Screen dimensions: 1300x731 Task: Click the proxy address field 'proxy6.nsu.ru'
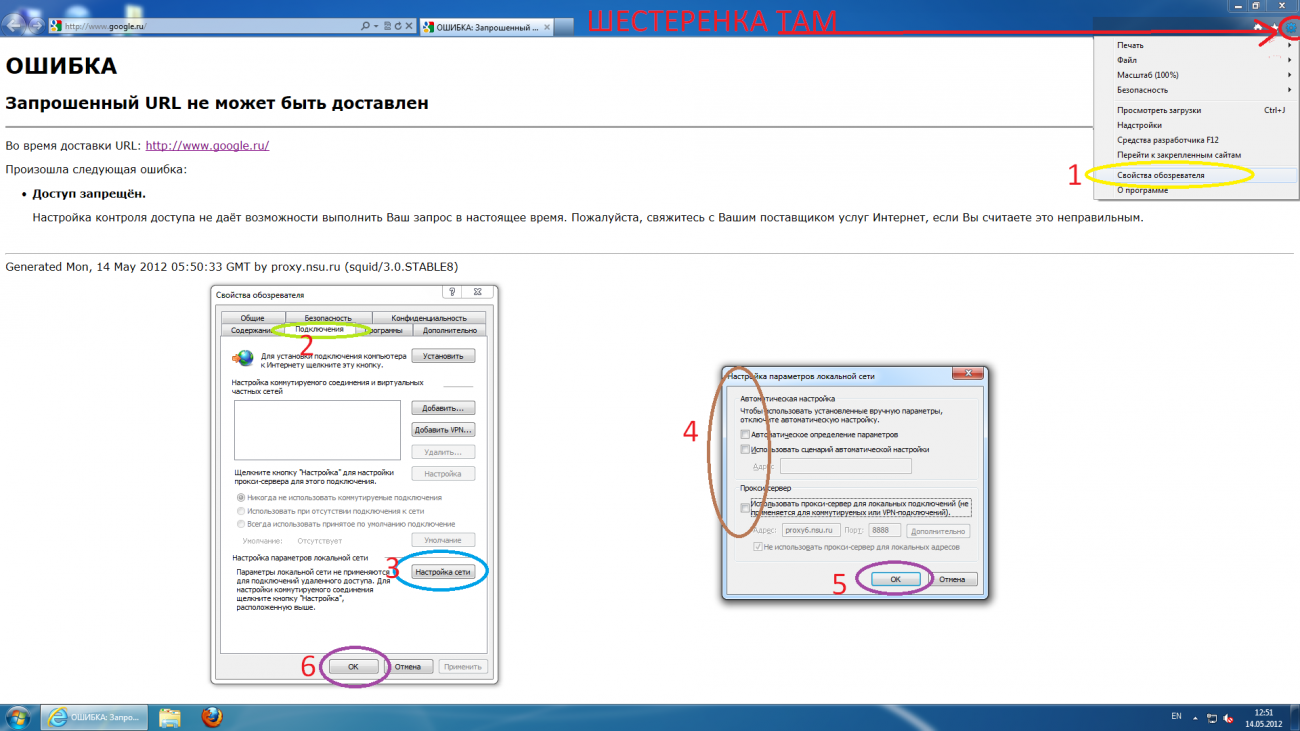(x=810, y=530)
